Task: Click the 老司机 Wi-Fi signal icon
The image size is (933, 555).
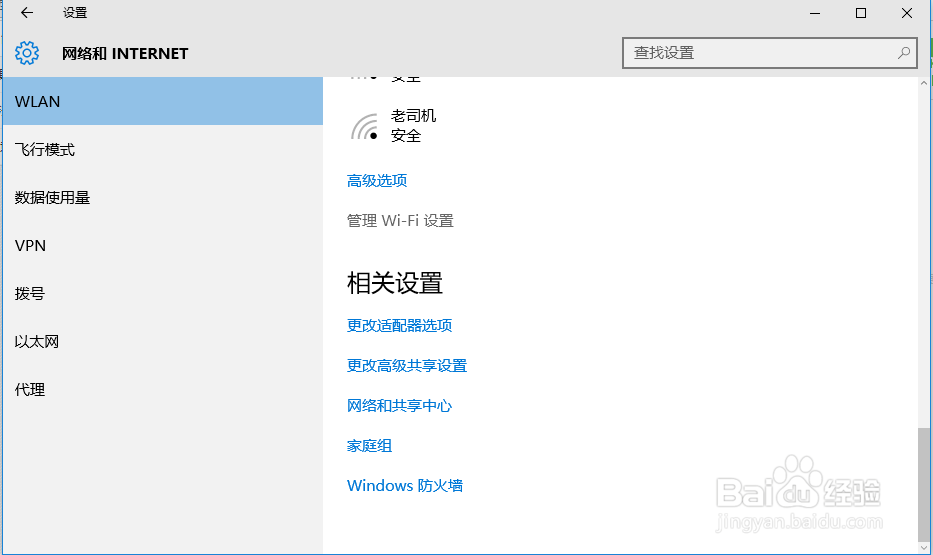Action: pyautogui.click(x=364, y=127)
